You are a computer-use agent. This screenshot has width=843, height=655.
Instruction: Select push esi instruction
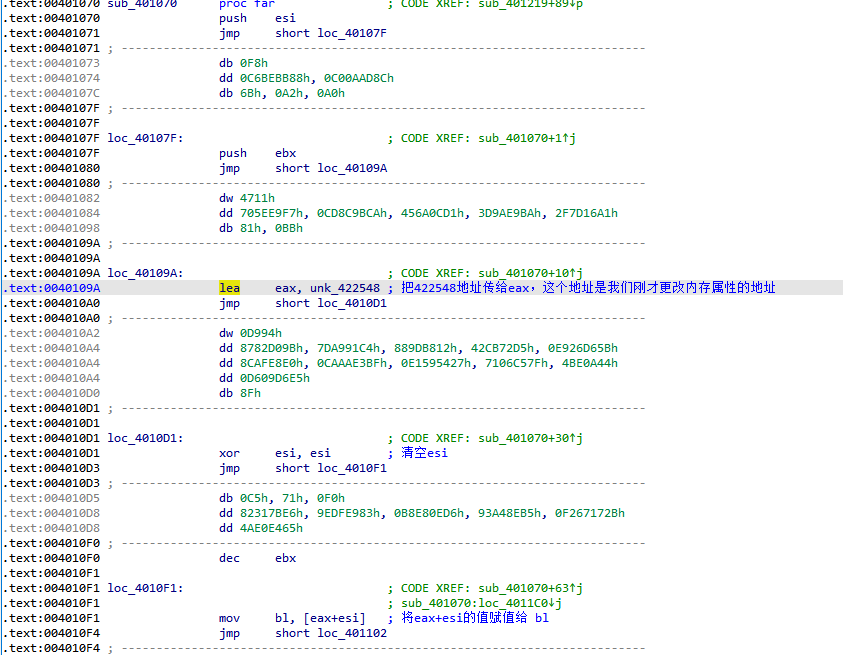257,18
